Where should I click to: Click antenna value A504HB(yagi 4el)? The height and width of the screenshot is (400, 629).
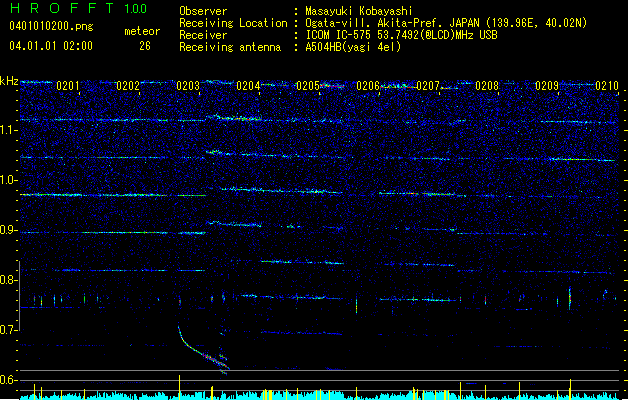pos(353,47)
